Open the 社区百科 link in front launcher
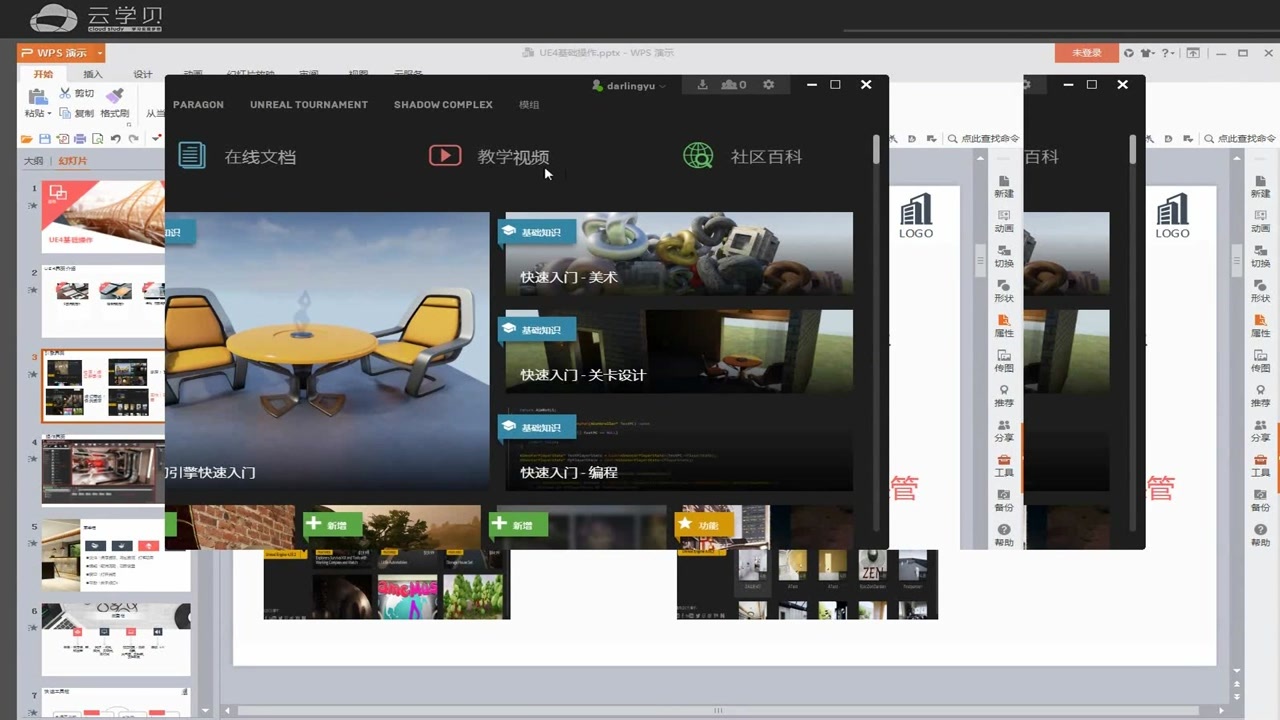 point(766,157)
